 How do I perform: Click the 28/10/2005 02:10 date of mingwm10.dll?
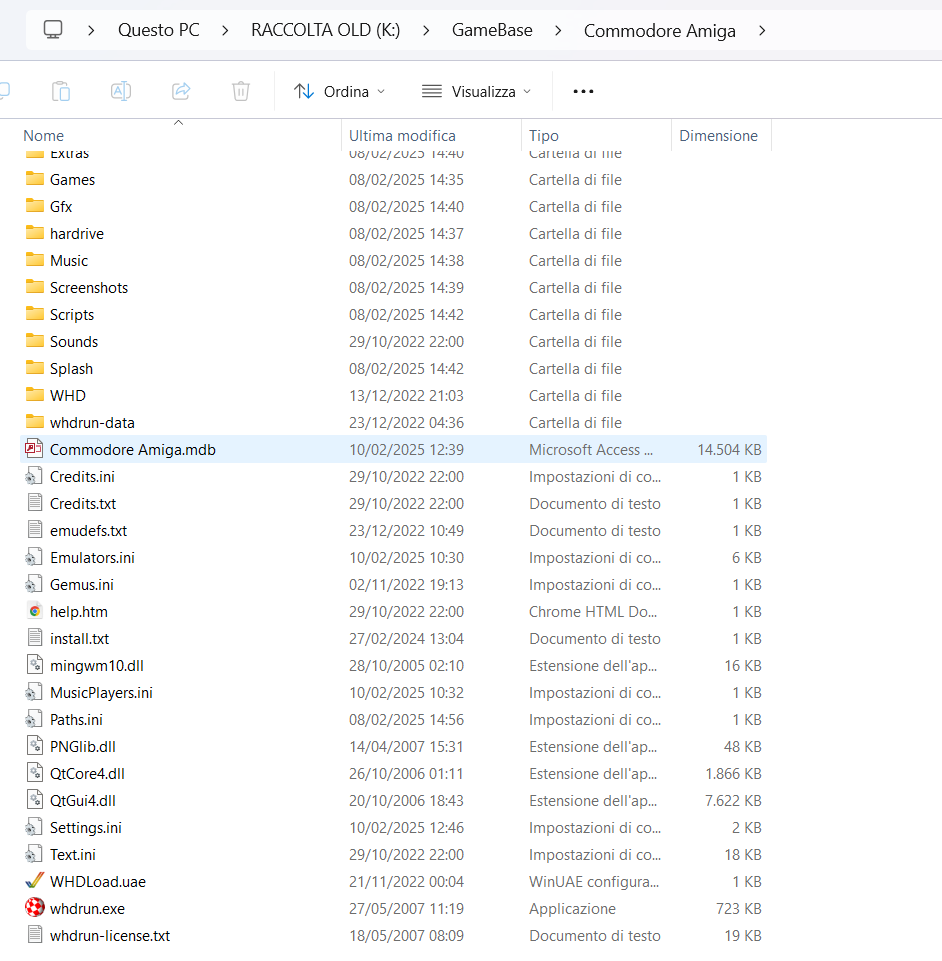406,666
